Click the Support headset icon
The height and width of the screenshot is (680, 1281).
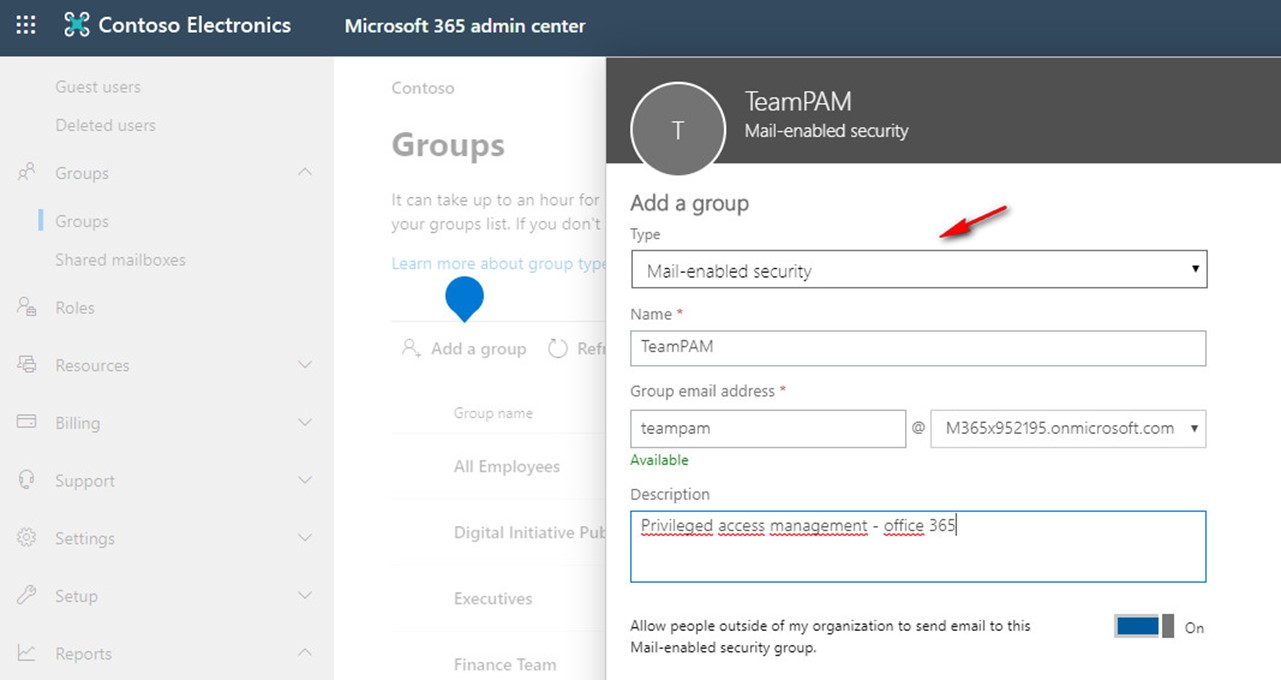click(x=27, y=480)
